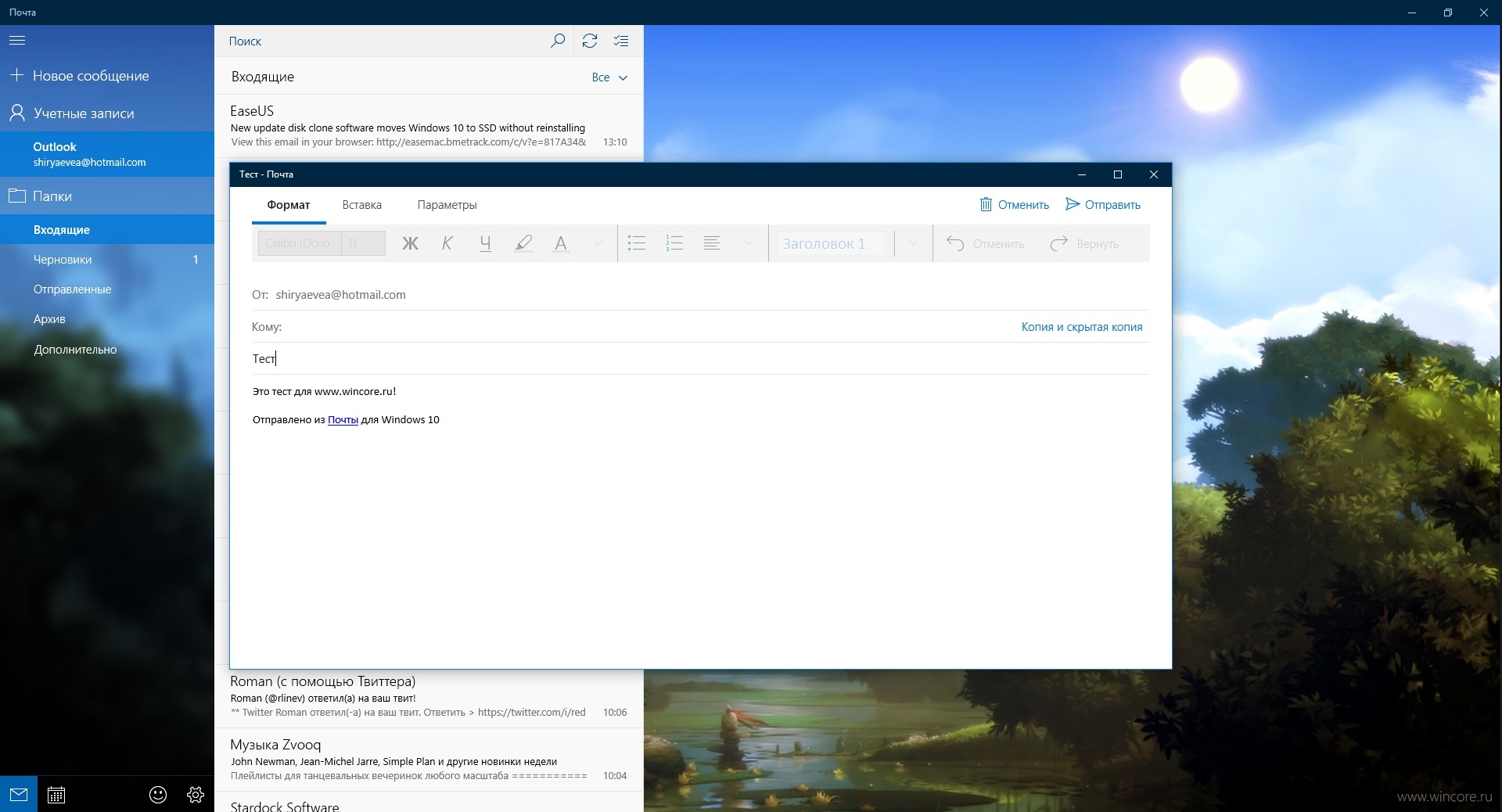Click message body text about www.wincore.ru

324,392
